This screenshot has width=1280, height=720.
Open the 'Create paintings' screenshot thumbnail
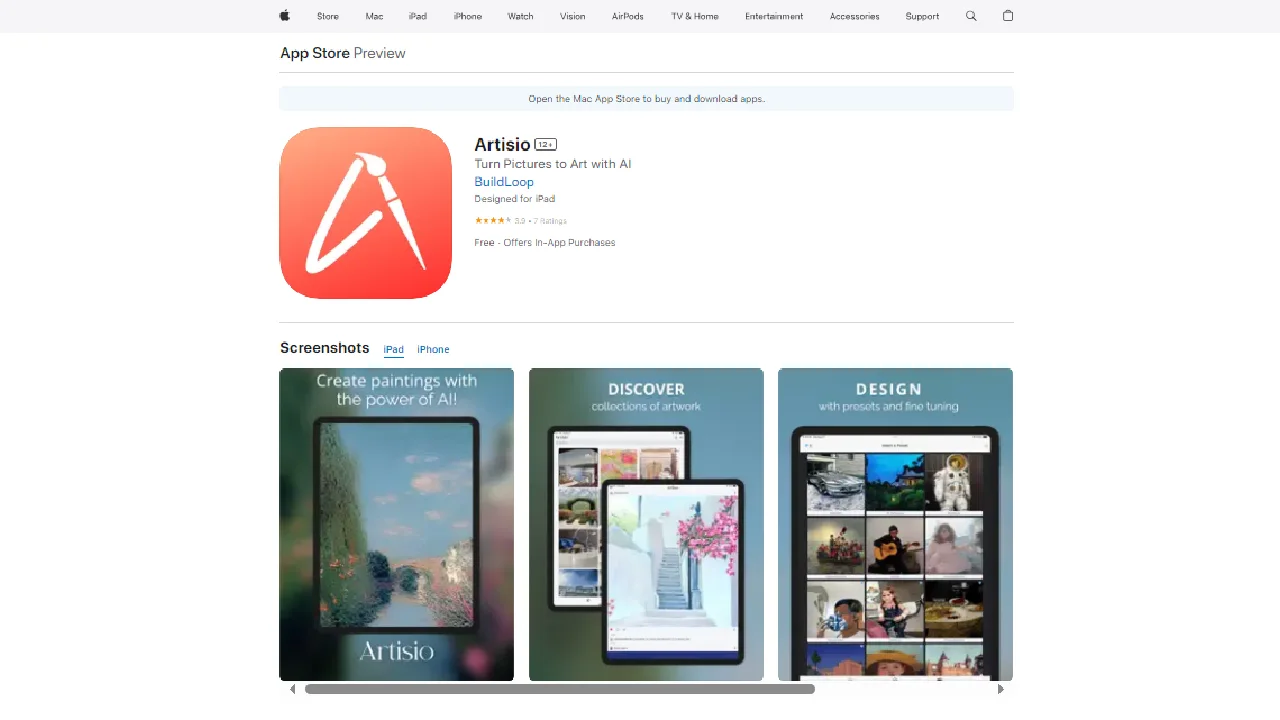click(396, 524)
